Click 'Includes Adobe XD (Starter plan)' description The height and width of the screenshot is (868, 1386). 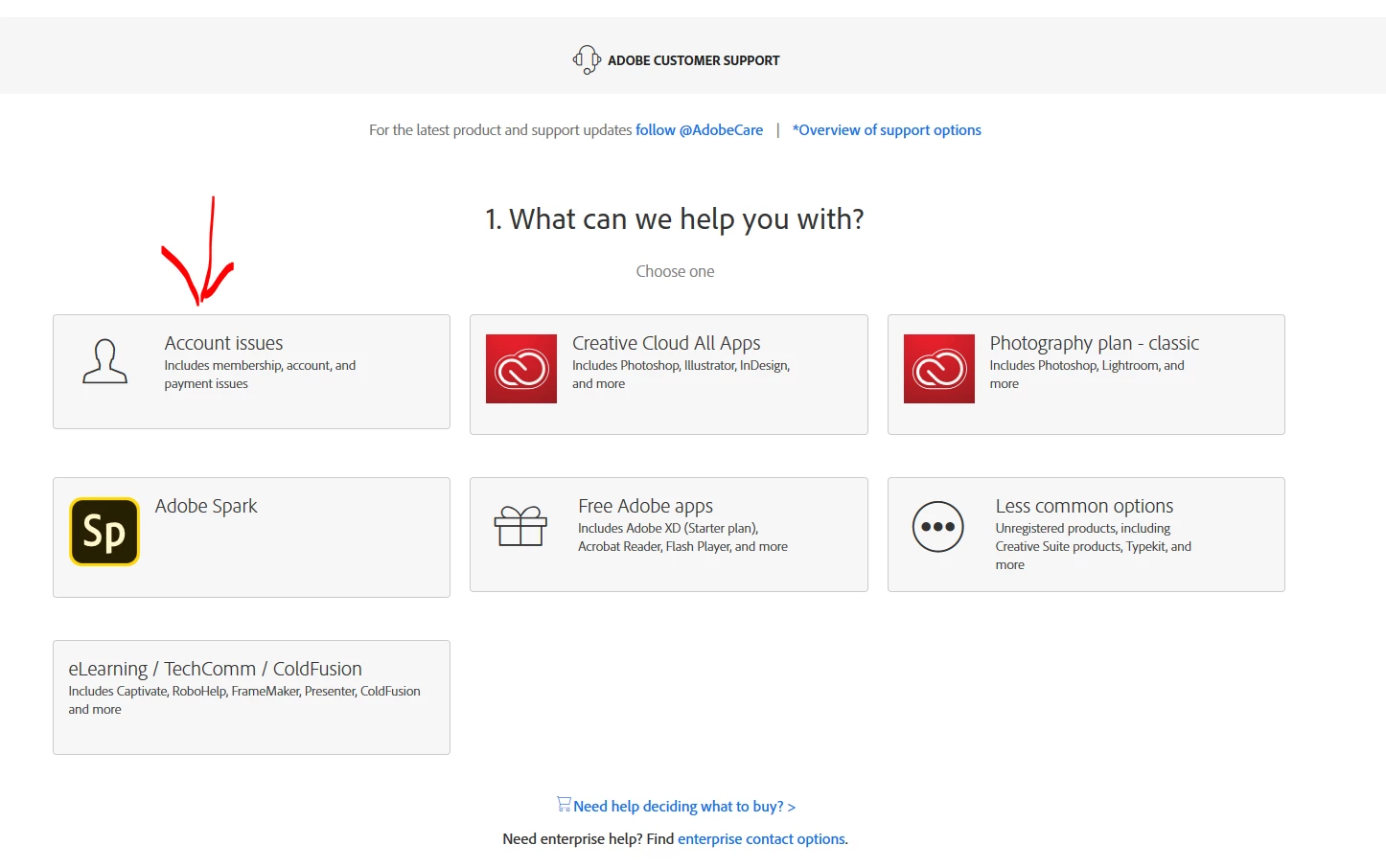click(x=682, y=537)
